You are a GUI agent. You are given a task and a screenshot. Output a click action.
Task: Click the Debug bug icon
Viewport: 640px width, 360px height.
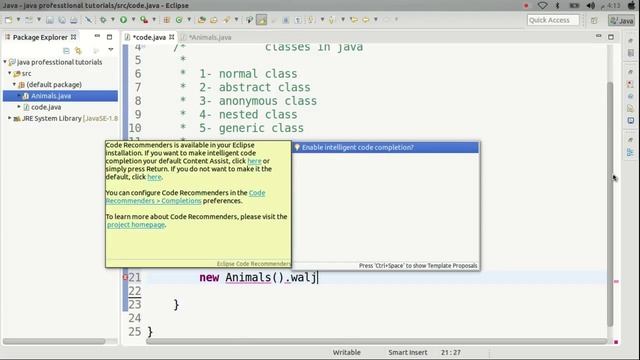click(103, 20)
